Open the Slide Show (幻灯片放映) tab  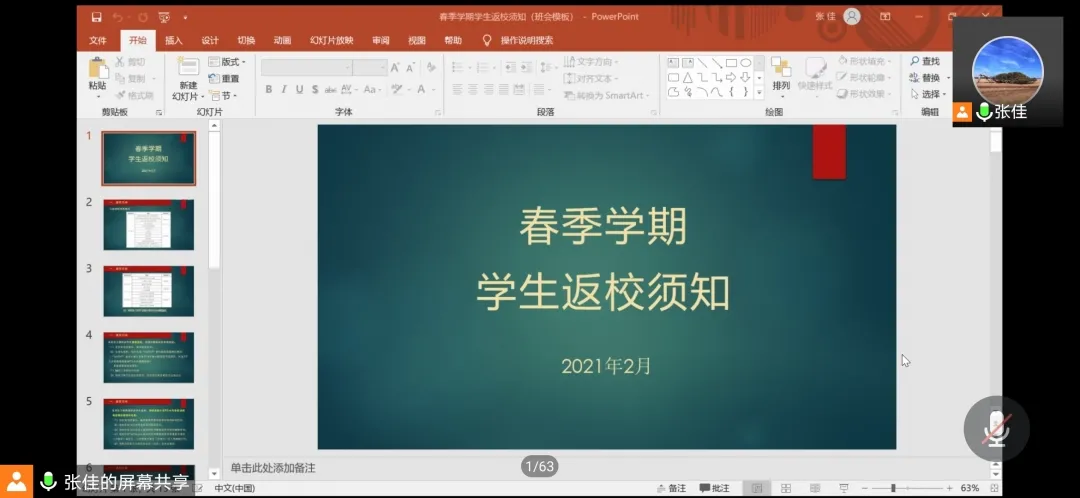click(331, 40)
